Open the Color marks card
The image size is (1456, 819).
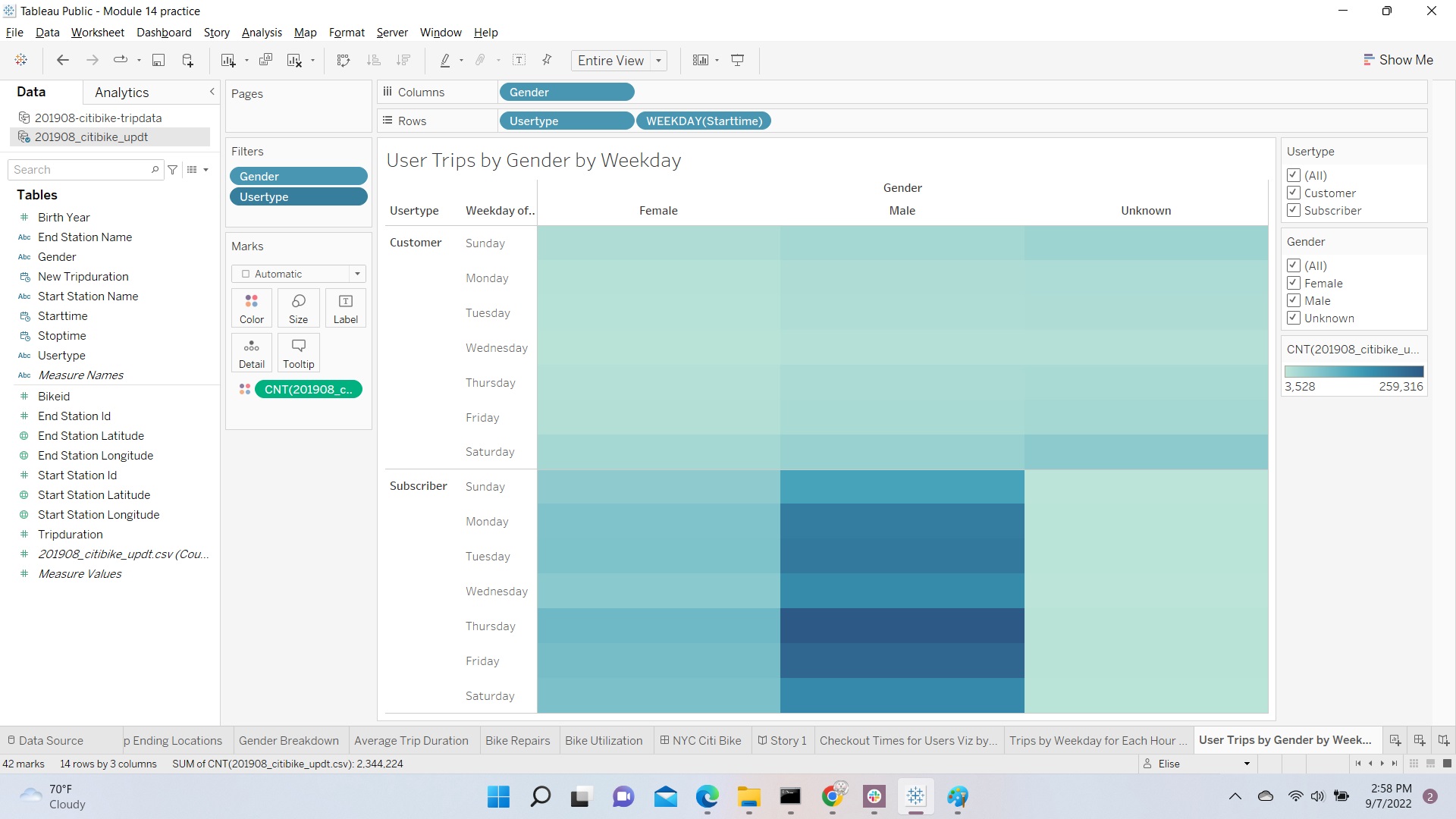click(252, 308)
